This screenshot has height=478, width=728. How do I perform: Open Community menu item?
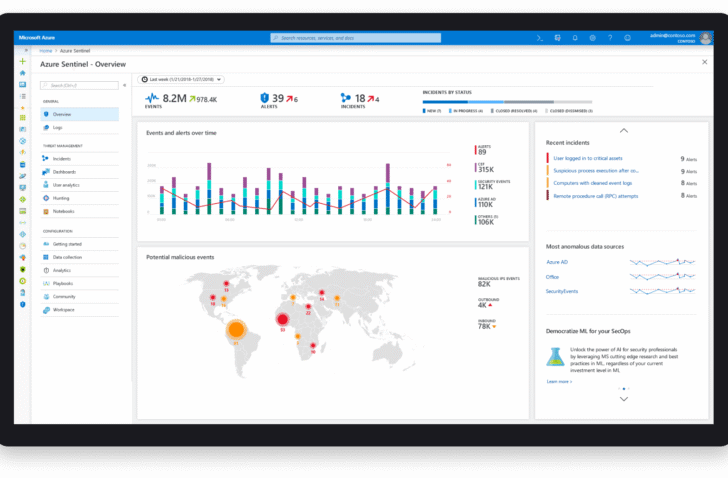pyautogui.click(x=79, y=297)
